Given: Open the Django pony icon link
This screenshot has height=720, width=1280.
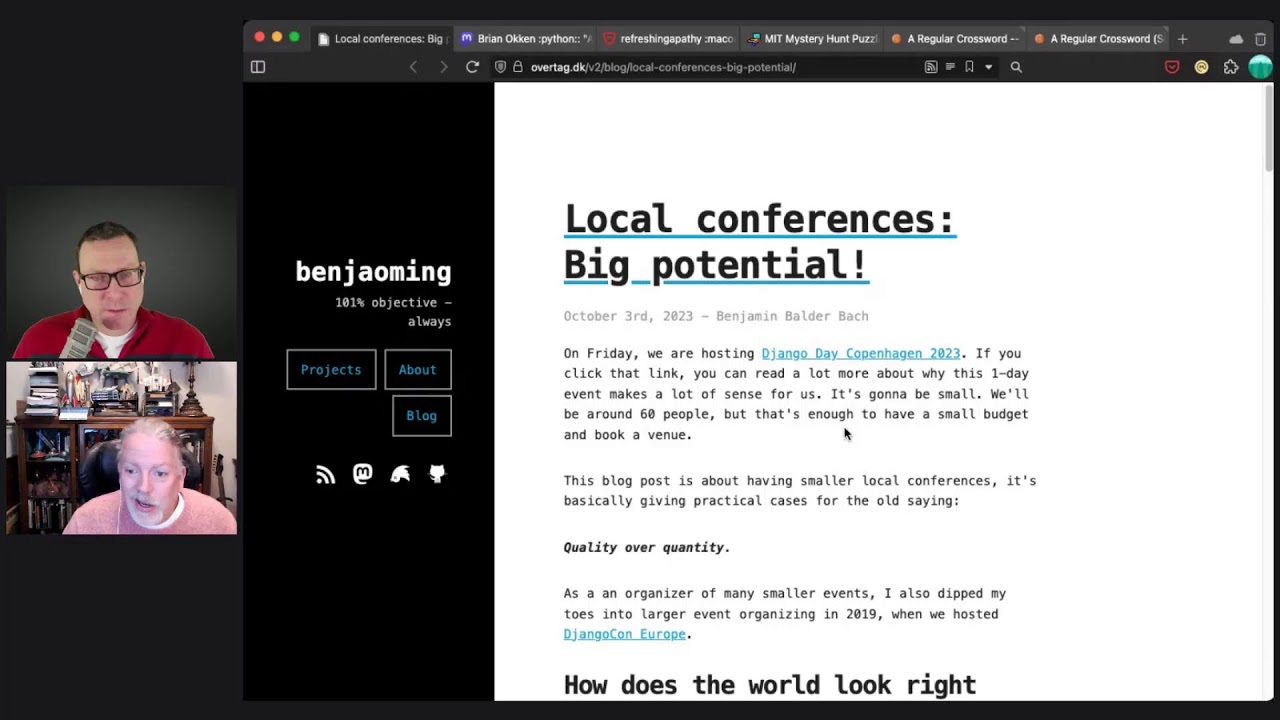Looking at the screenshot, I should 400,475.
